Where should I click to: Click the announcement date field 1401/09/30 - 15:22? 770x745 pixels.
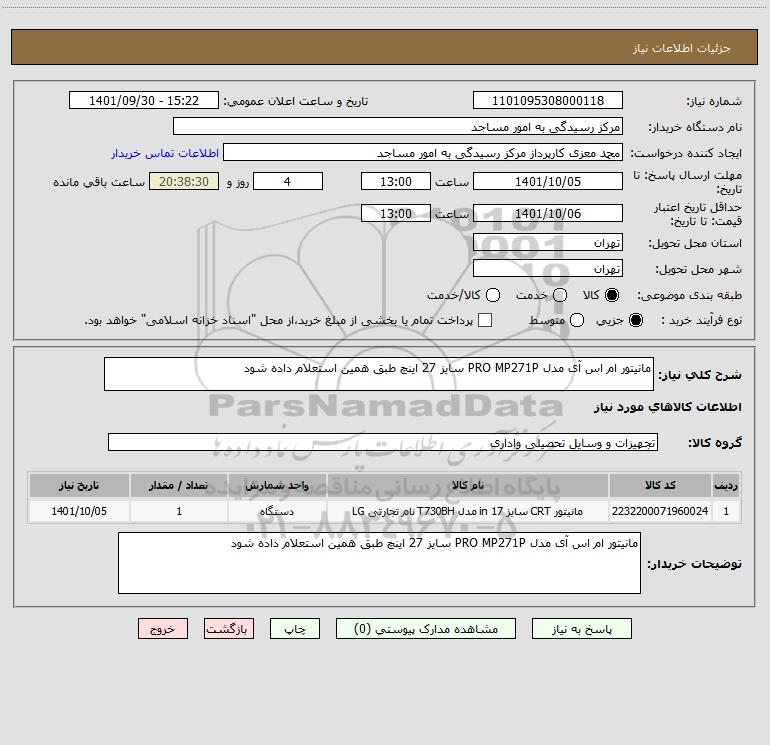coord(144,101)
